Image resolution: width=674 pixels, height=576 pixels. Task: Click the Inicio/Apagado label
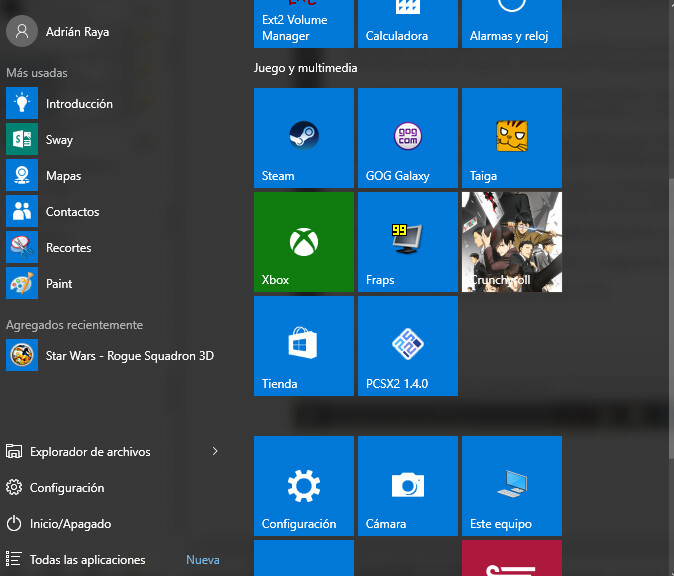[70, 524]
